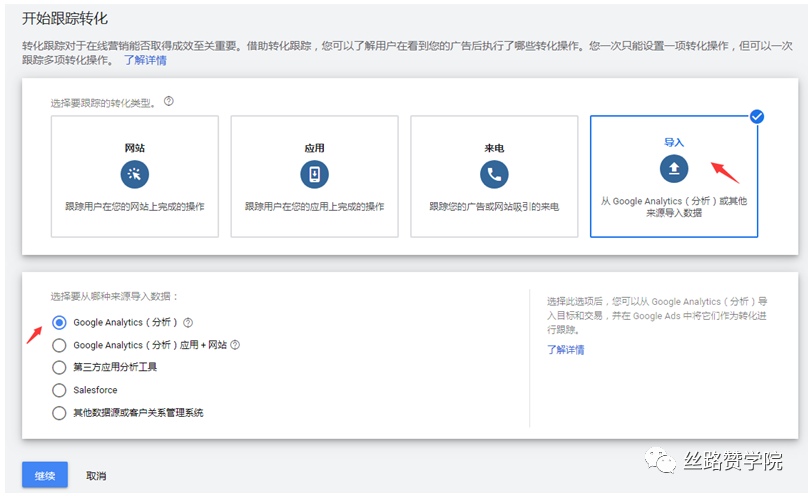
Task: Click the import upload arrow icon
Action: pyautogui.click(x=674, y=168)
